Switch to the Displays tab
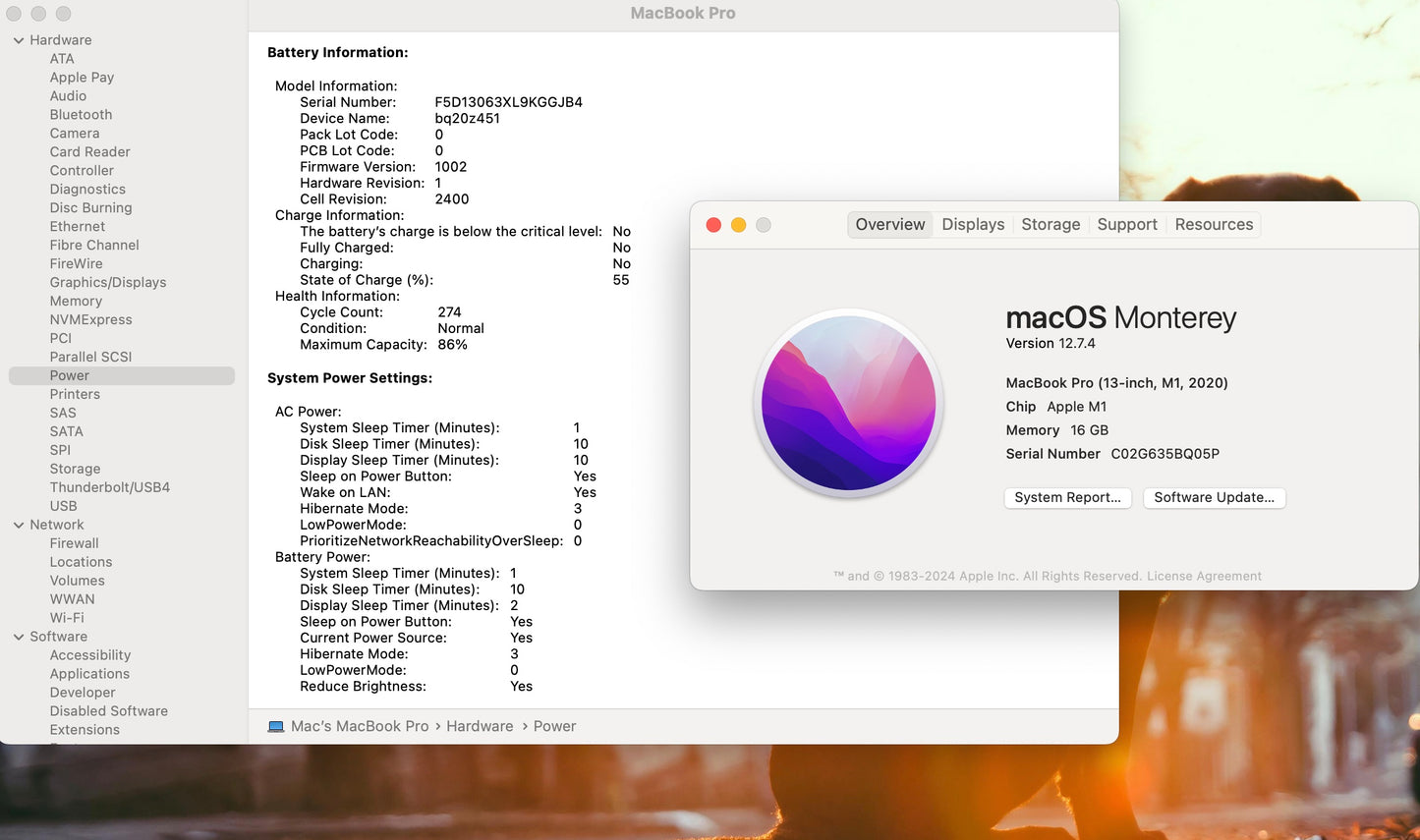The width and height of the screenshot is (1420, 840). click(x=973, y=225)
